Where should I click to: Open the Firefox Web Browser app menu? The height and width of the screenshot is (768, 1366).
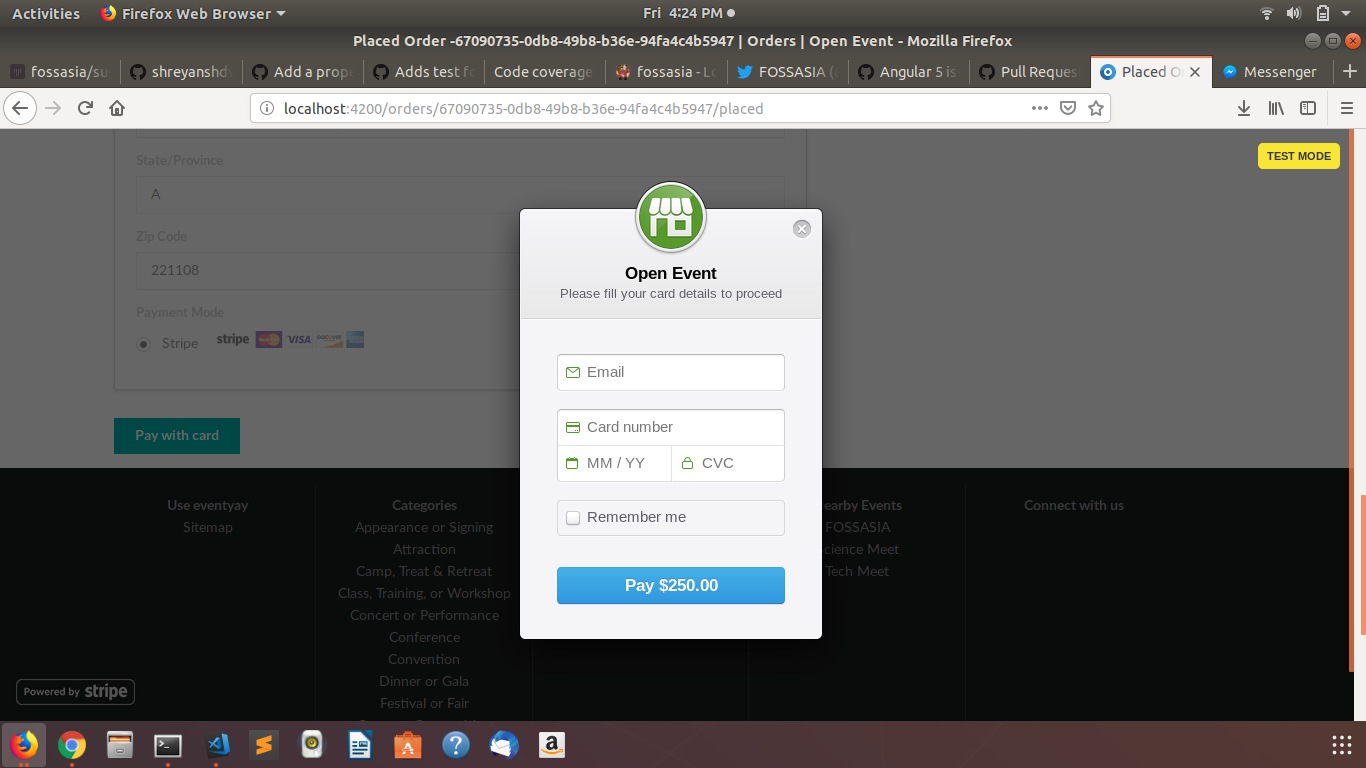(193, 14)
